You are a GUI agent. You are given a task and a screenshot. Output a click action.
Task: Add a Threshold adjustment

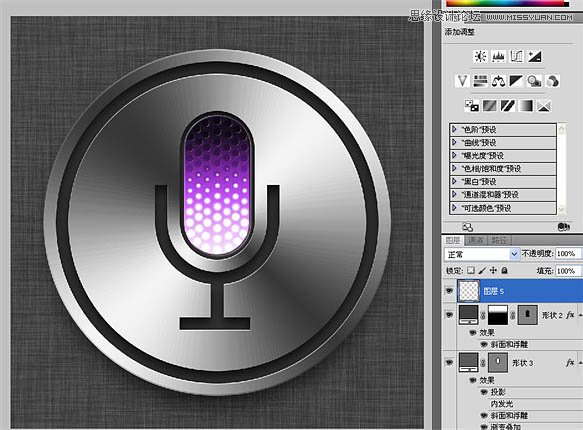[x=508, y=106]
